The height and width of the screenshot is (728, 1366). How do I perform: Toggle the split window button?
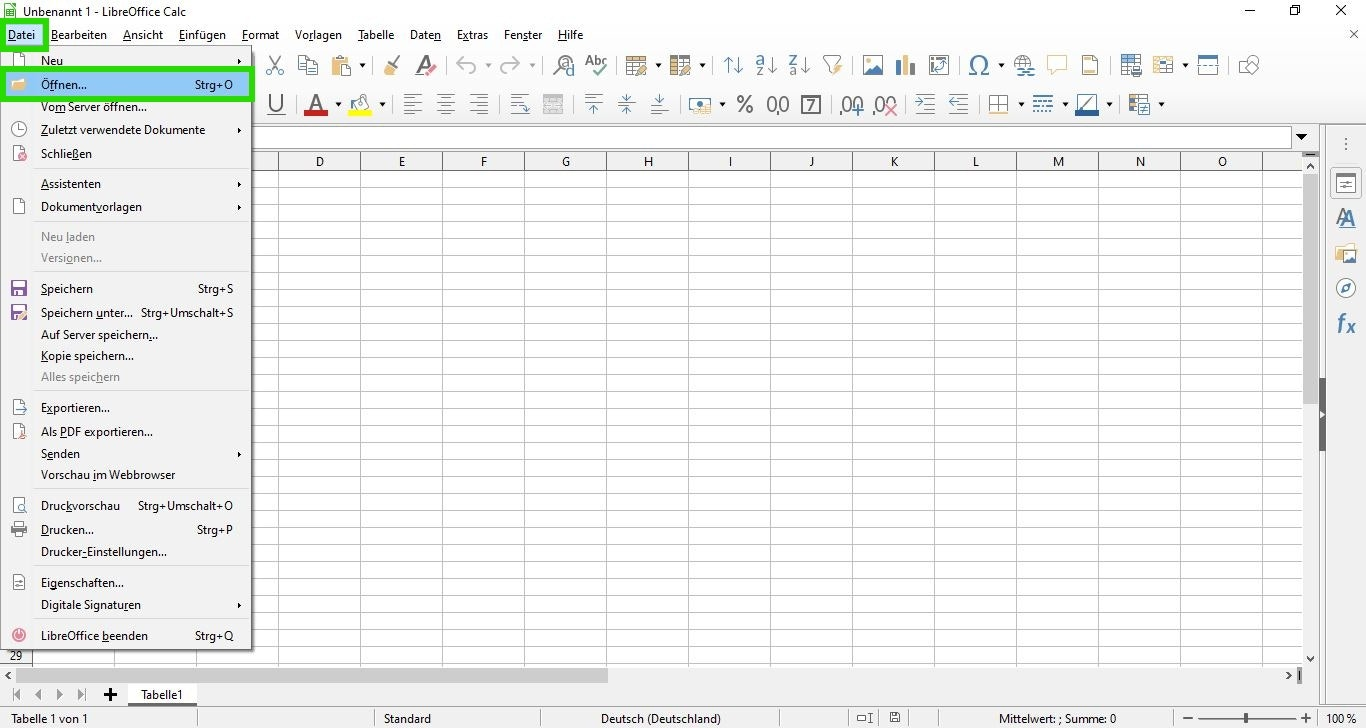pos(1208,65)
